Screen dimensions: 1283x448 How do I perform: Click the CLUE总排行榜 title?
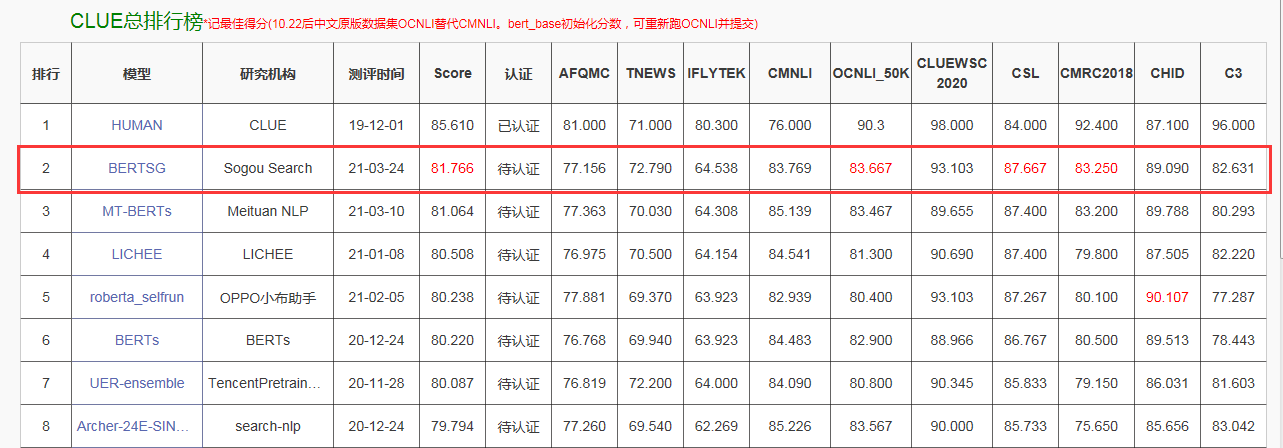coord(136,21)
